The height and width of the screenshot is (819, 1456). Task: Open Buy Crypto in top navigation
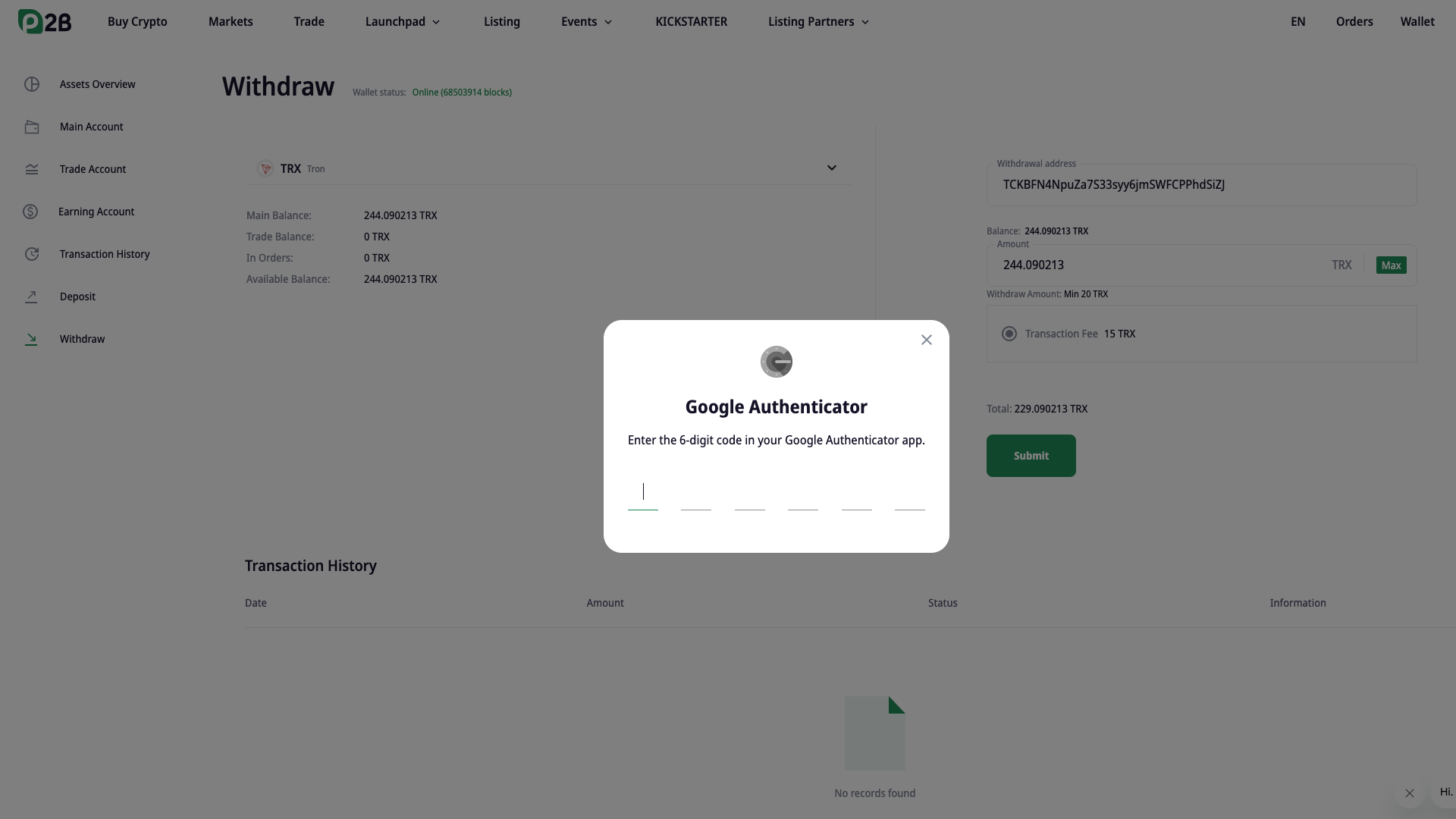click(x=137, y=21)
